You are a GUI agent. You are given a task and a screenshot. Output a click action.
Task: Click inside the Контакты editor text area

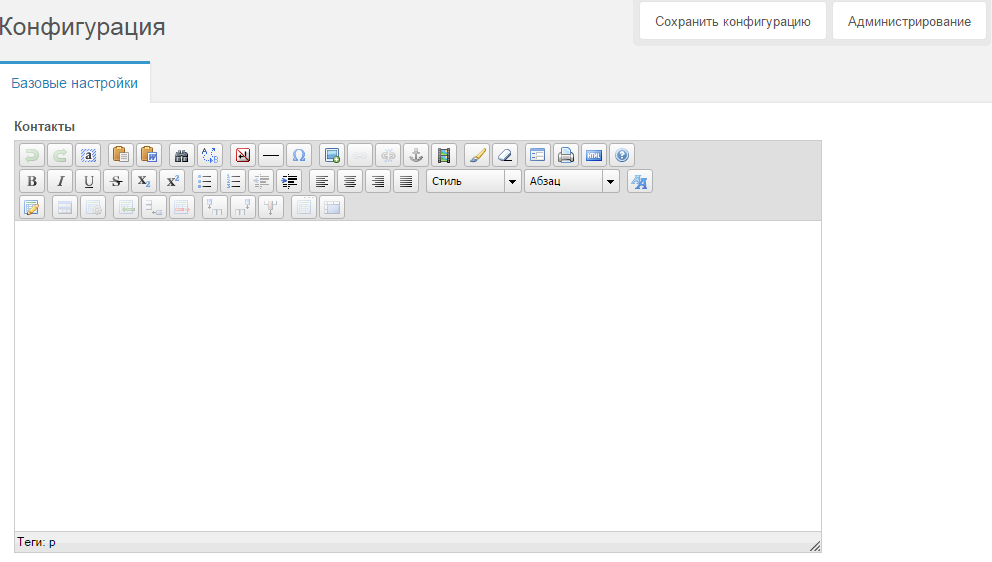tap(418, 376)
